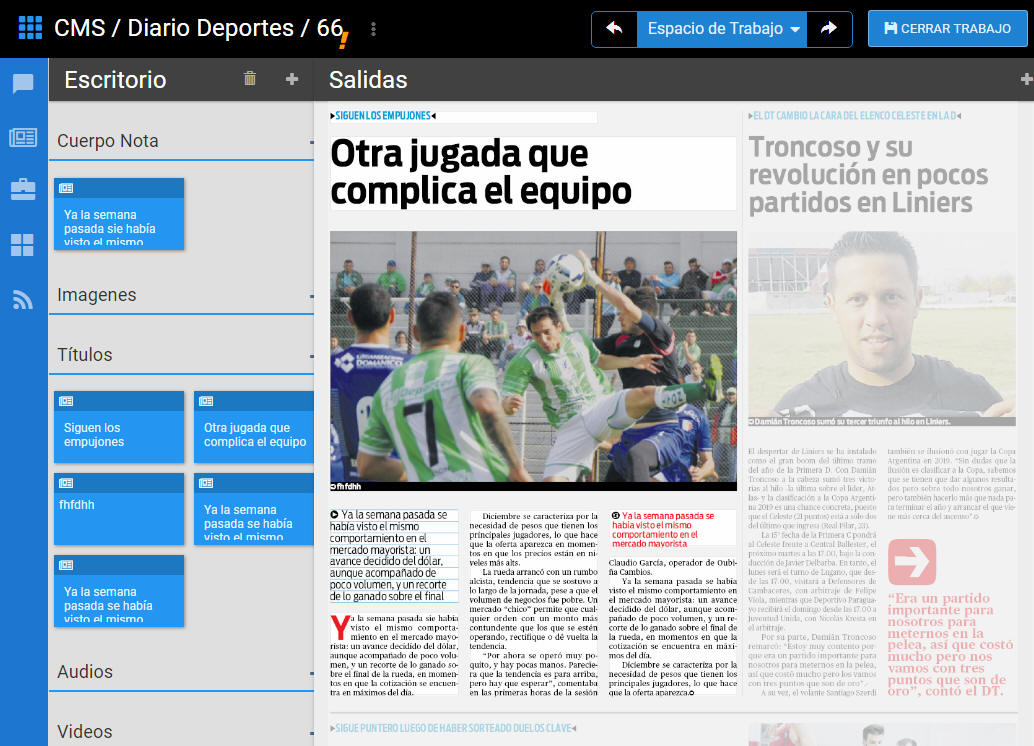Click the red arrow icon in Troncoso article
This screenshot has width=1034, height=746.
tap(912, 562)
